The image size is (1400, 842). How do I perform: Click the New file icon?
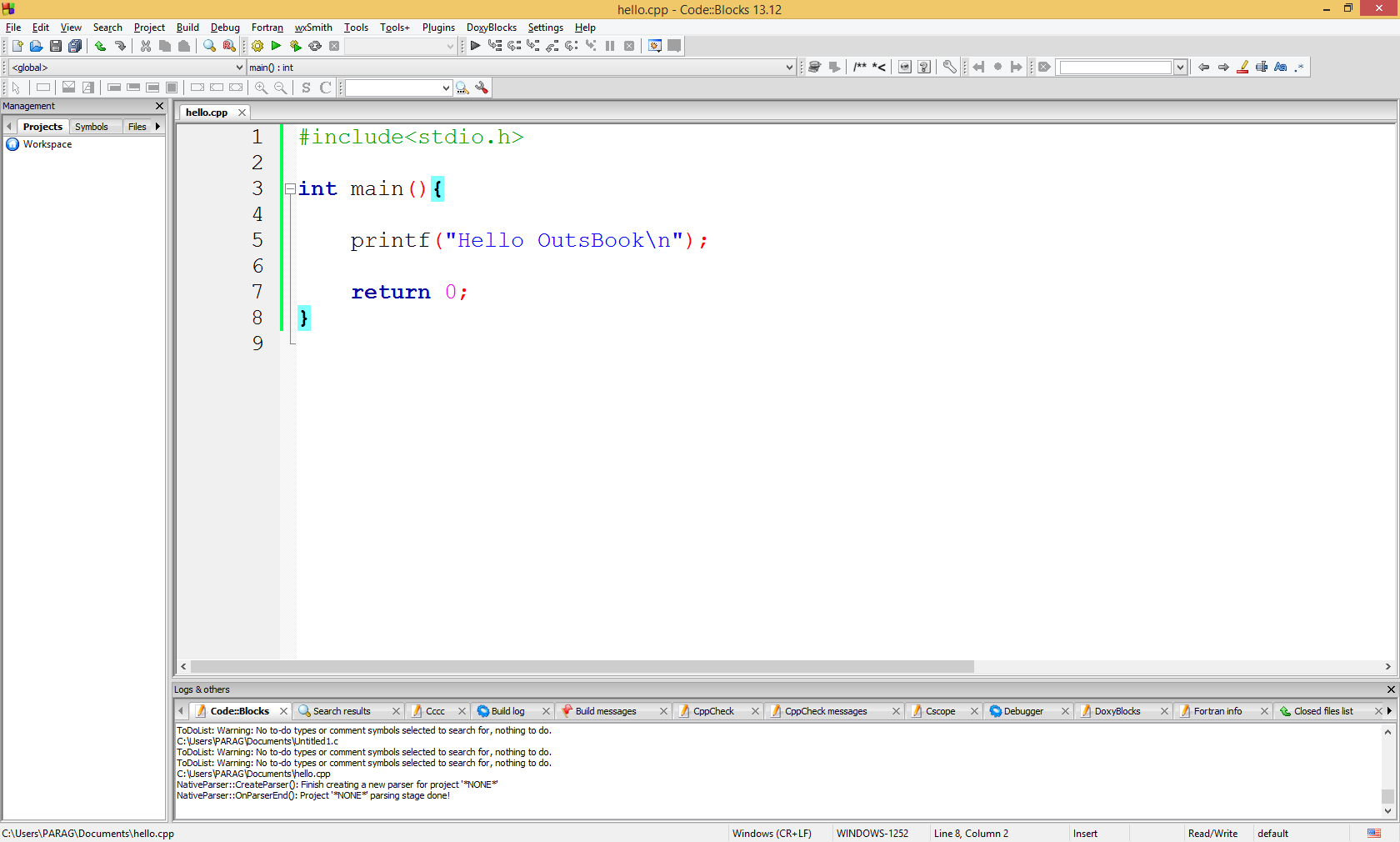pyautogui.click(x=17, y=46)
